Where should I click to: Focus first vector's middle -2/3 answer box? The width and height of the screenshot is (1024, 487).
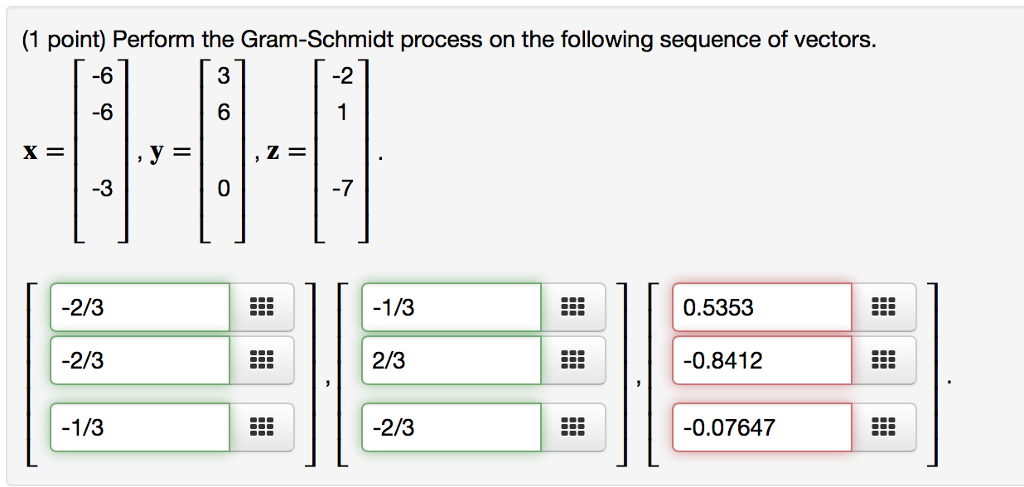coord(140,359)
